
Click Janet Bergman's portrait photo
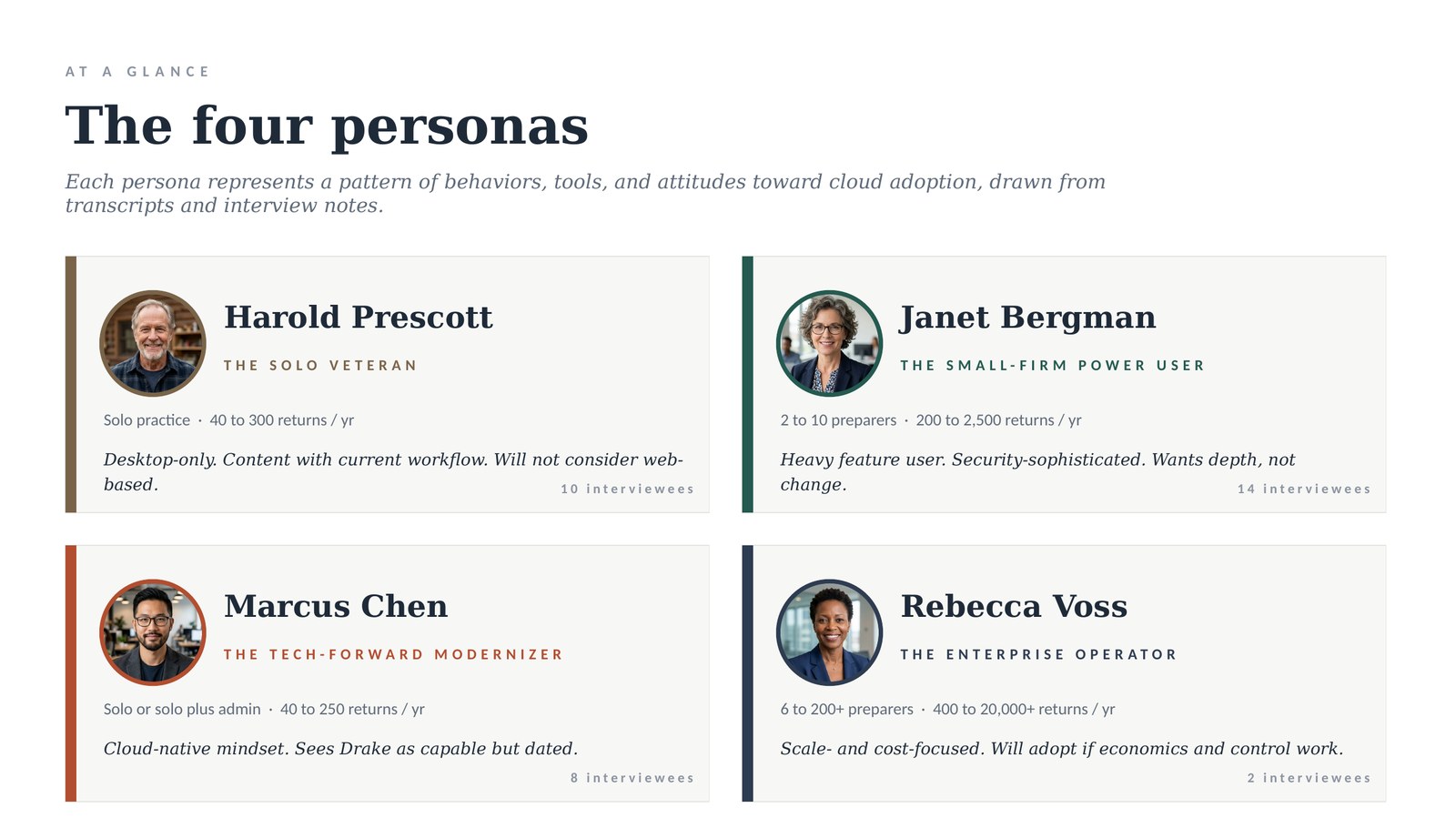(x=829, y=343)
